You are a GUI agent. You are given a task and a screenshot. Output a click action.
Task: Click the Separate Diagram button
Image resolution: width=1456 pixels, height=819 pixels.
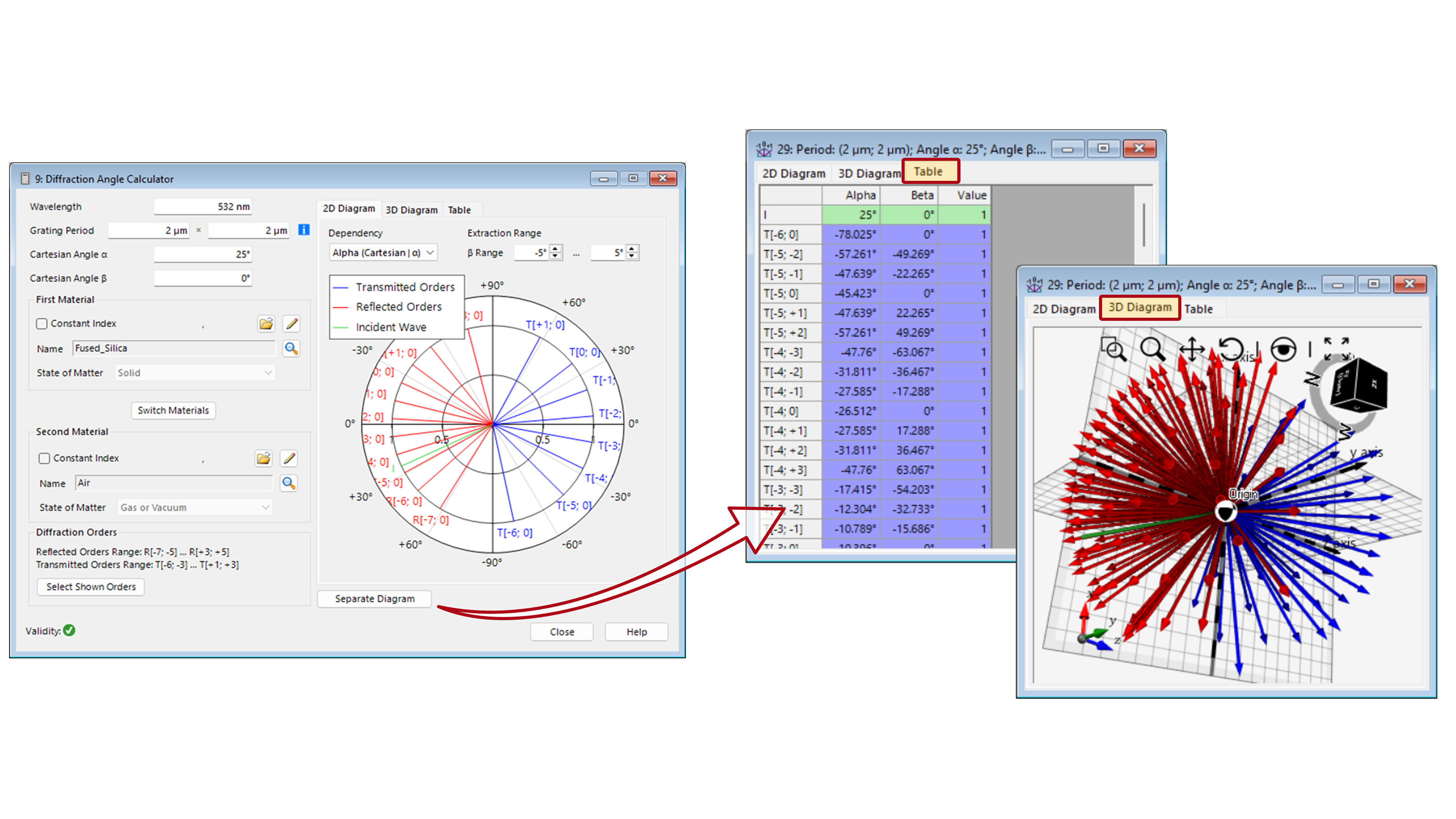click(x=374, y=599)
